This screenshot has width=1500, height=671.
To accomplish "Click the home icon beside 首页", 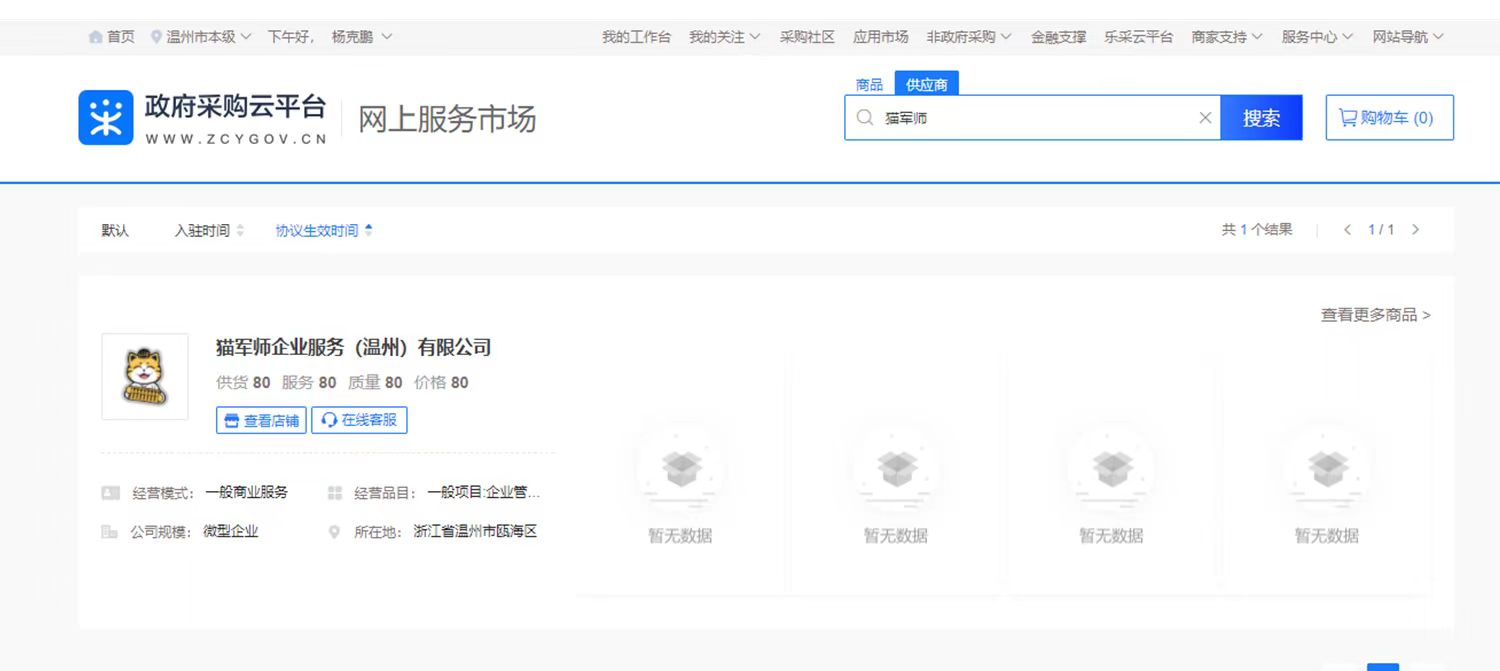I will [96, 37].
